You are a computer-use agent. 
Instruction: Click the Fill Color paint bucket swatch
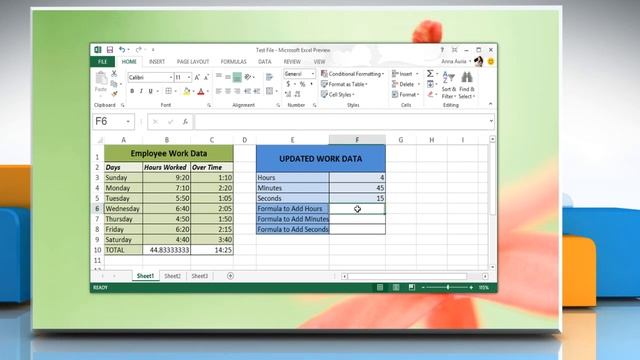click(187, 91)
